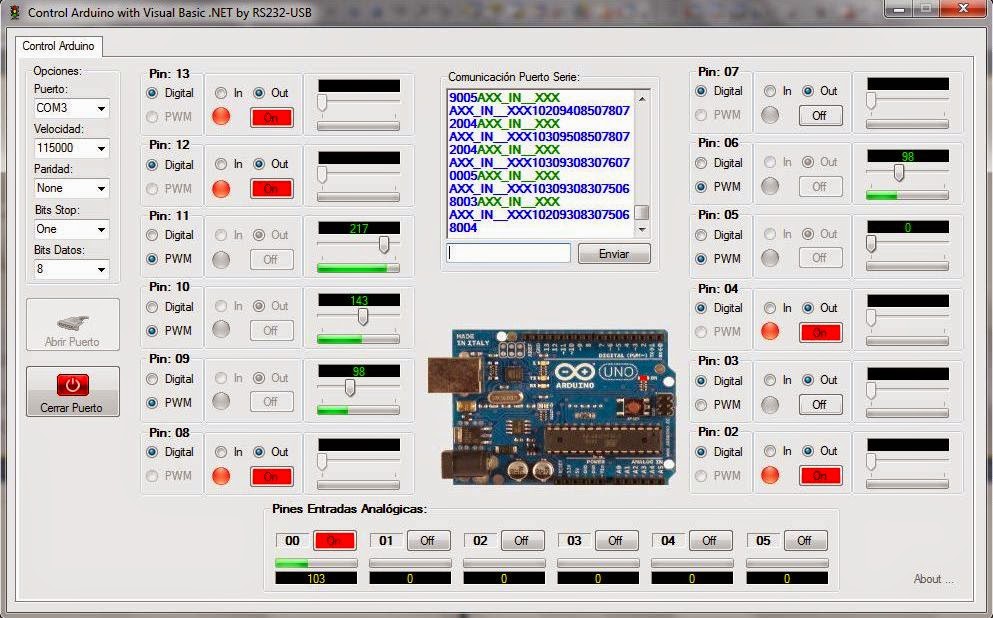Click the red LED indicator for Pin 04
The width and height of the screenshot is (993, 618).
pyautogui.click(x=770, y=331)
